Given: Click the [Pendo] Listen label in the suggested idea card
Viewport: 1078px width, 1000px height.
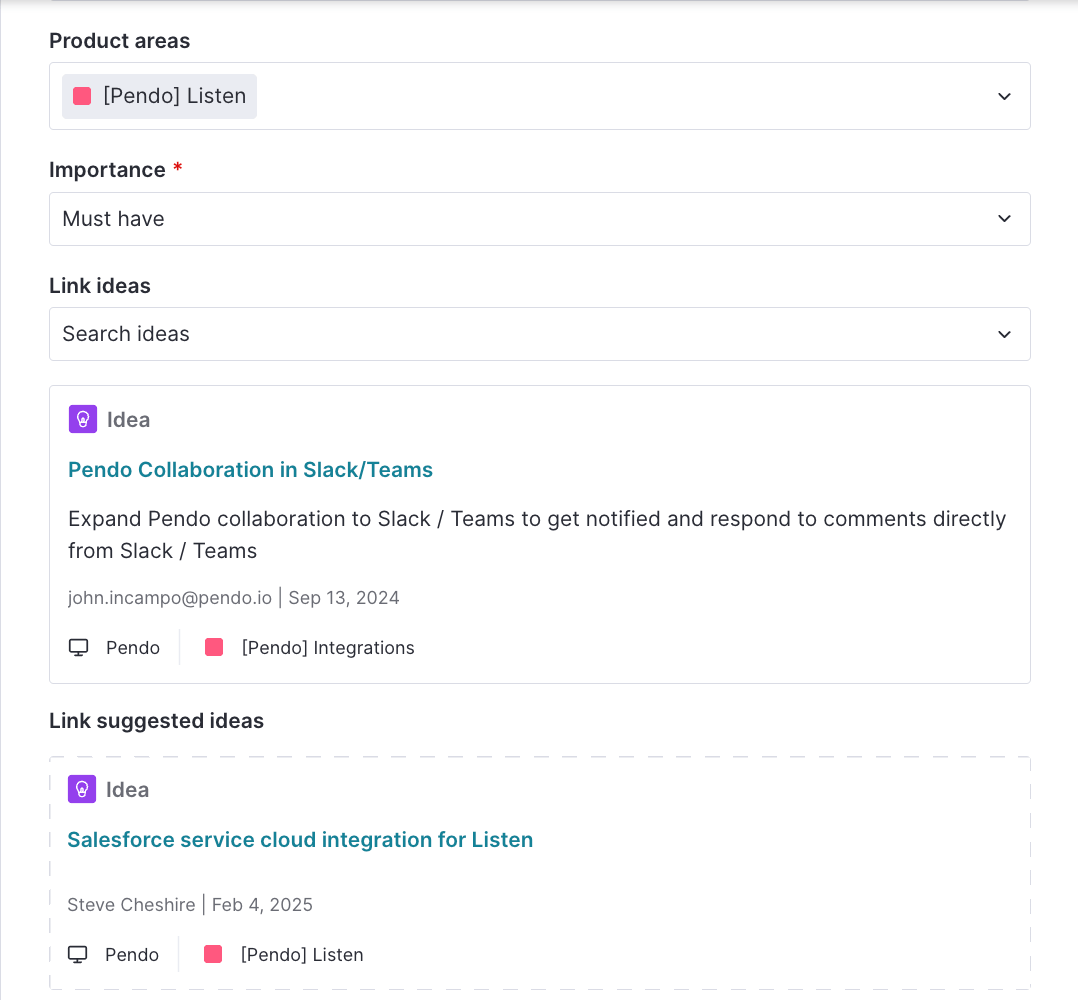Looking at the screenshot, I should [302, 955].
